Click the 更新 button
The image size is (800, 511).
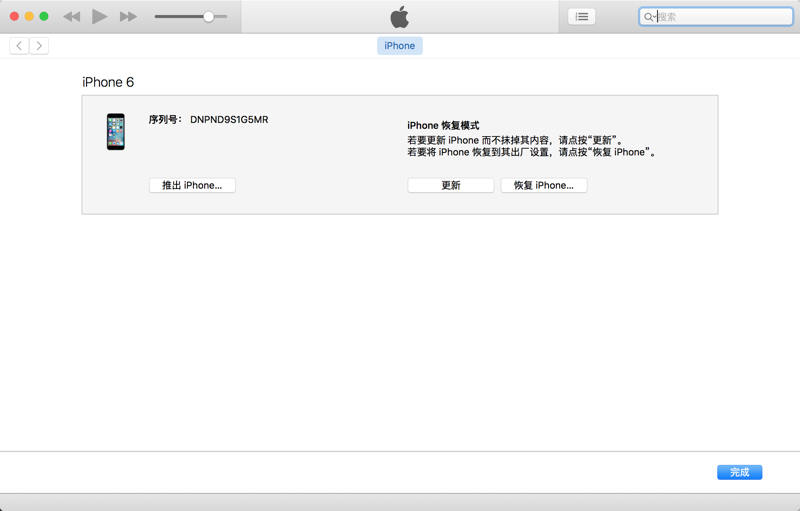(x=451, y=185)
